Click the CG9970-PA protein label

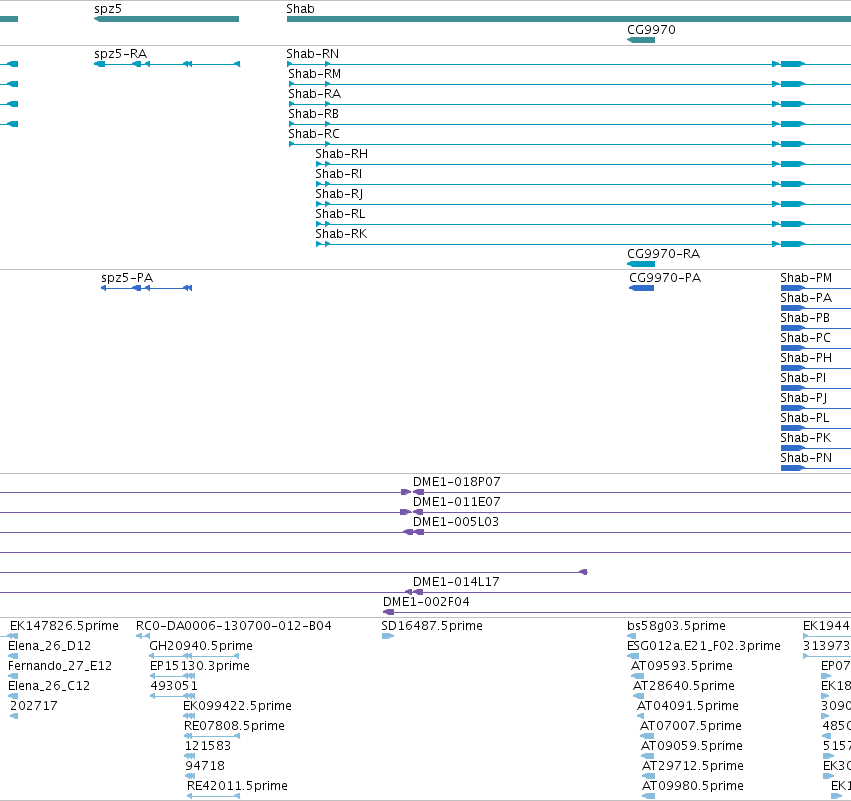pyautogui.click(x=665, y=278)
